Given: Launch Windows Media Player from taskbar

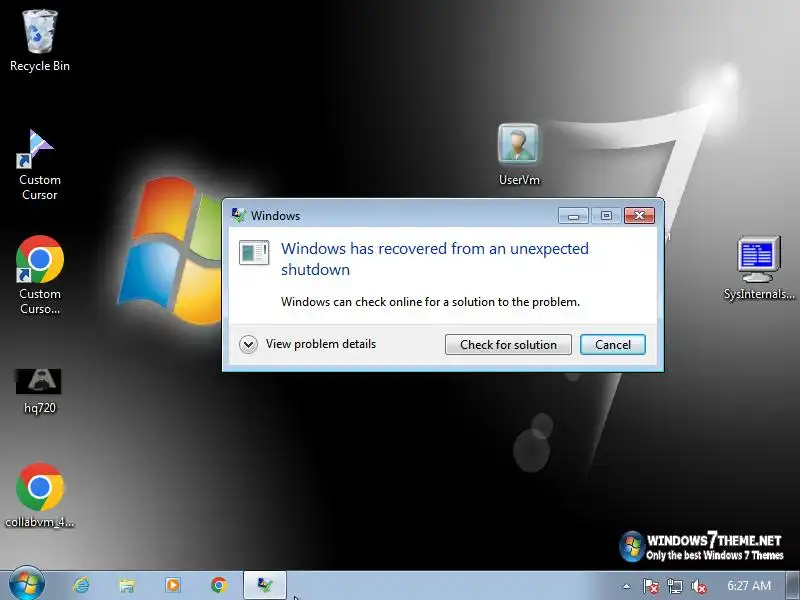Looking at the screenshot, I should coord(173,585).
